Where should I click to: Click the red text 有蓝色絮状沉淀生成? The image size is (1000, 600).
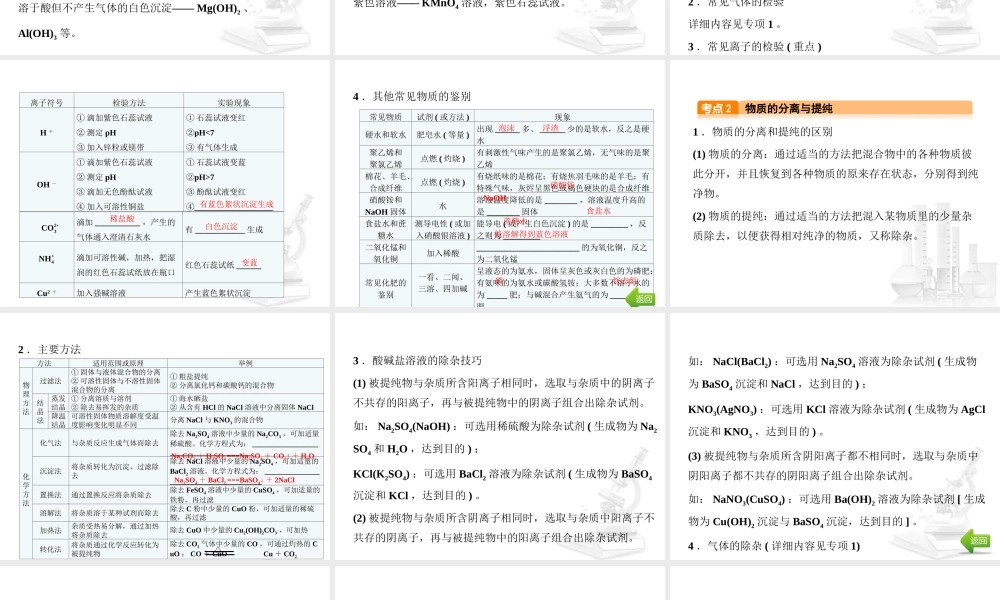pos(237,204)
